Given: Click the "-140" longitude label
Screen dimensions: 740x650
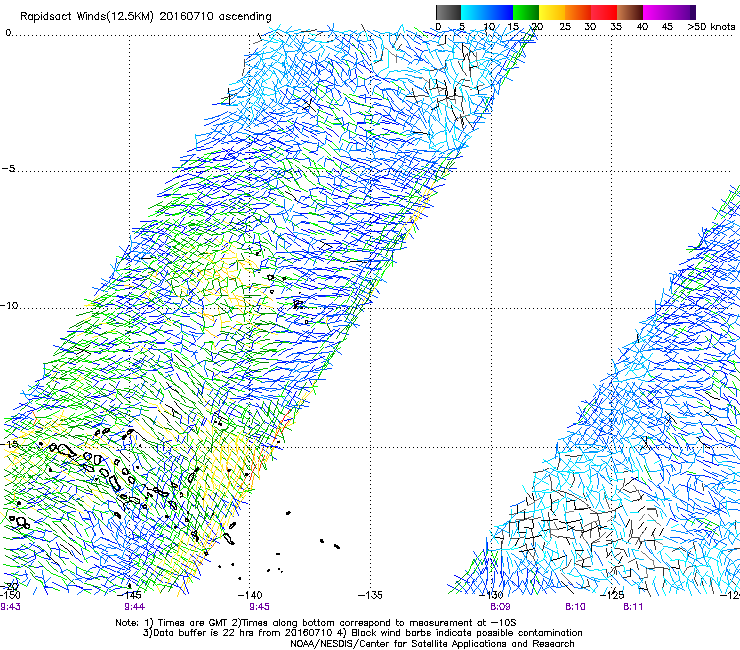Looking at the screenshot, I should tap(250, 595).
